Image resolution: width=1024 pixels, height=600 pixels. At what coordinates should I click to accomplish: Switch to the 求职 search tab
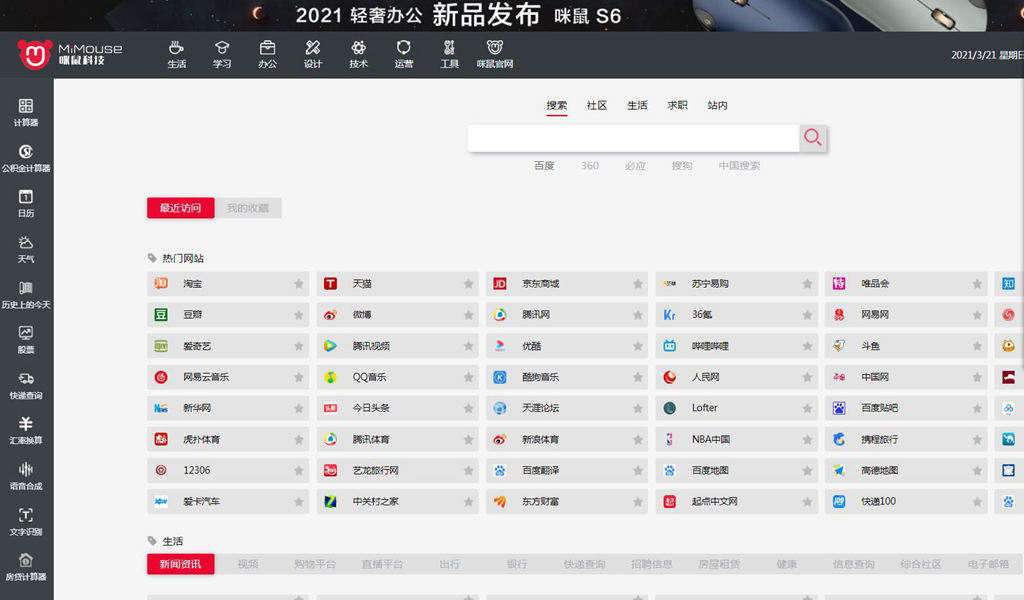[x=677, y=105]
